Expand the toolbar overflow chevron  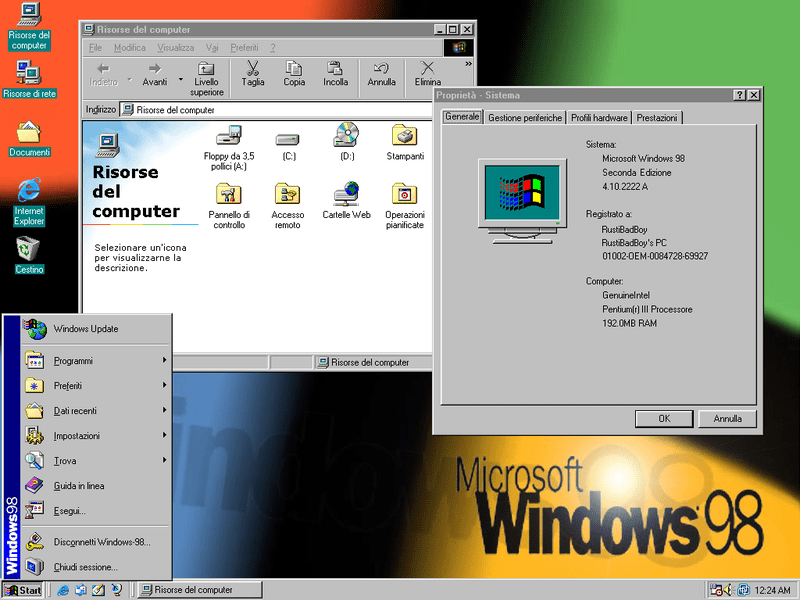pyautogui.click(x=468, y=64)
